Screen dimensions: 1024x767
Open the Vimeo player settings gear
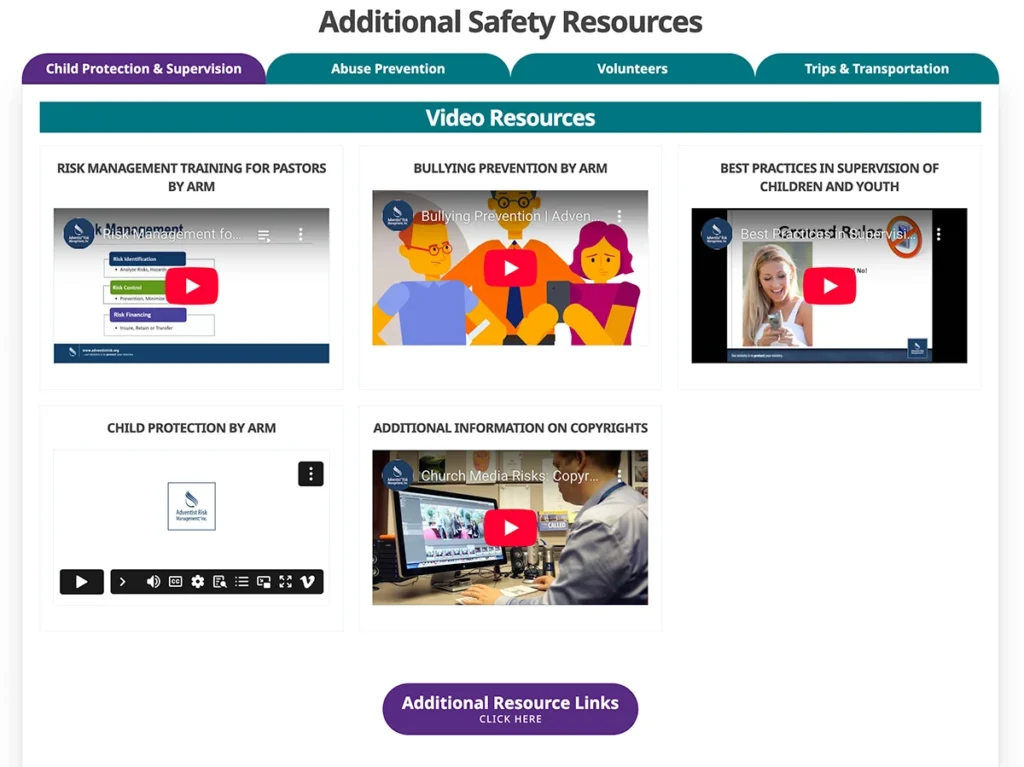coord(197,582)
